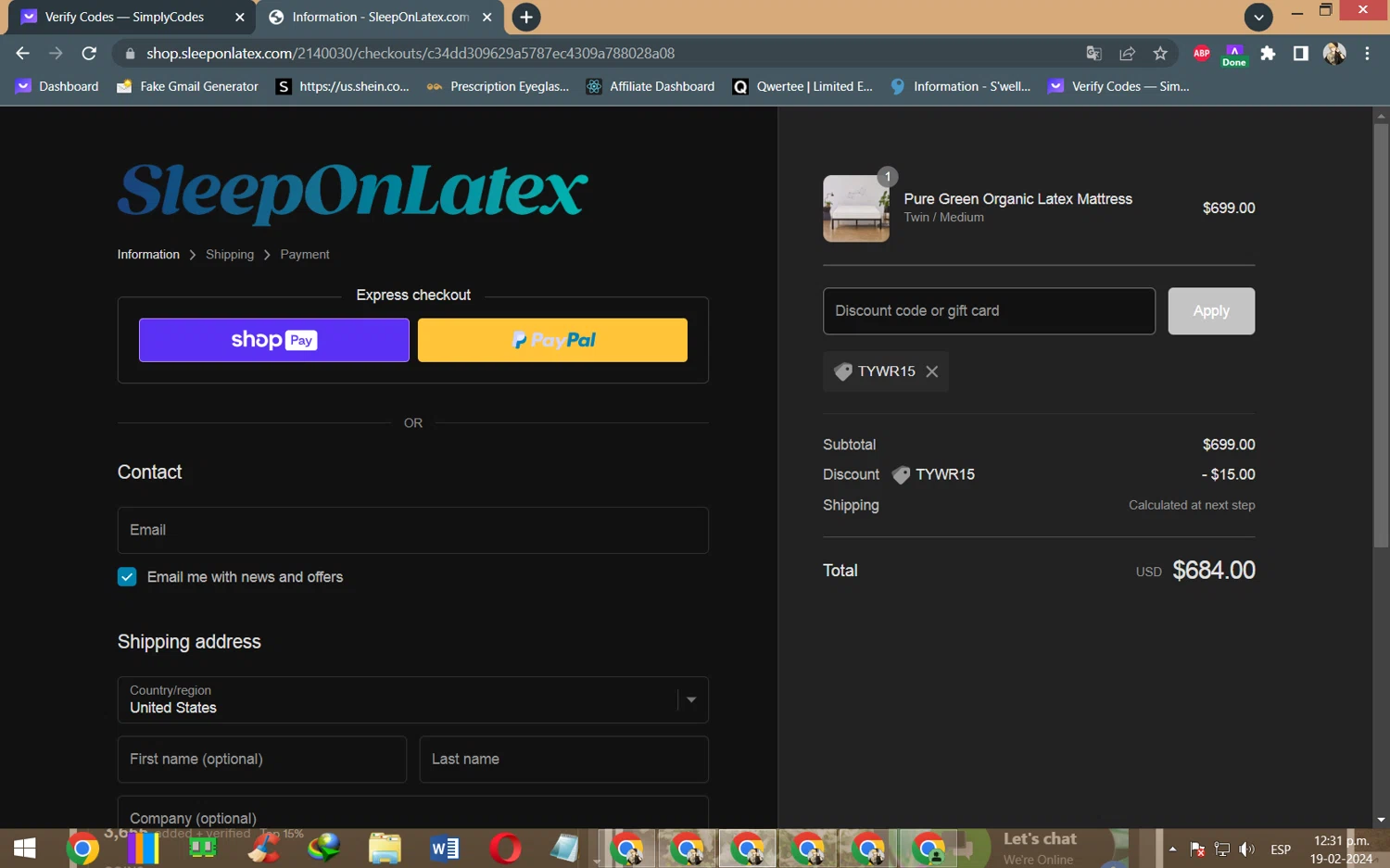This screenshot has height=868, width=1390.
Task: Select Information breadcrumb step
Action: click(148, 255)
